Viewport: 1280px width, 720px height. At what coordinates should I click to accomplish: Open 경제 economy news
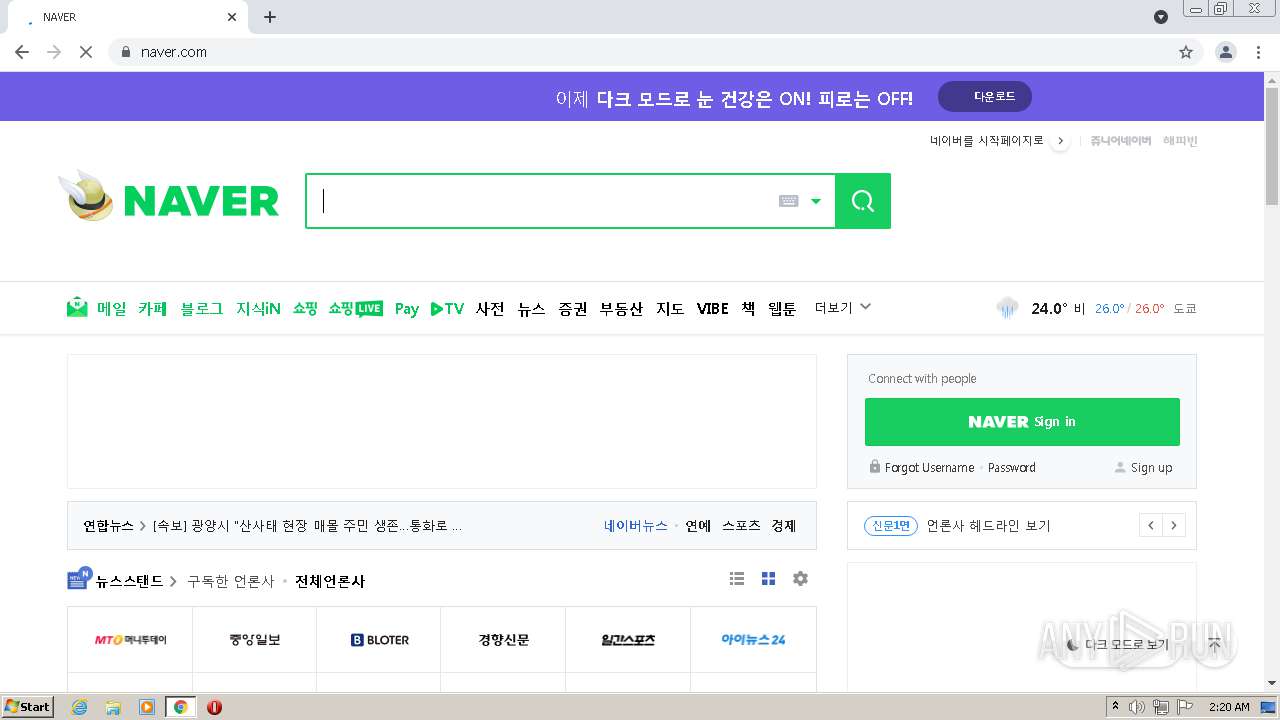point(784,526)
